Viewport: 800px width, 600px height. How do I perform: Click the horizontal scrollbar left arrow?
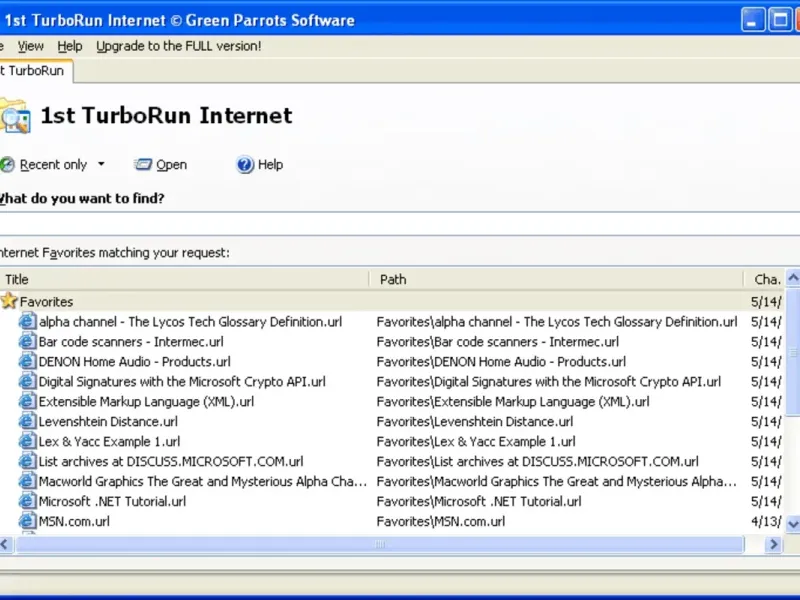(6, 544)
